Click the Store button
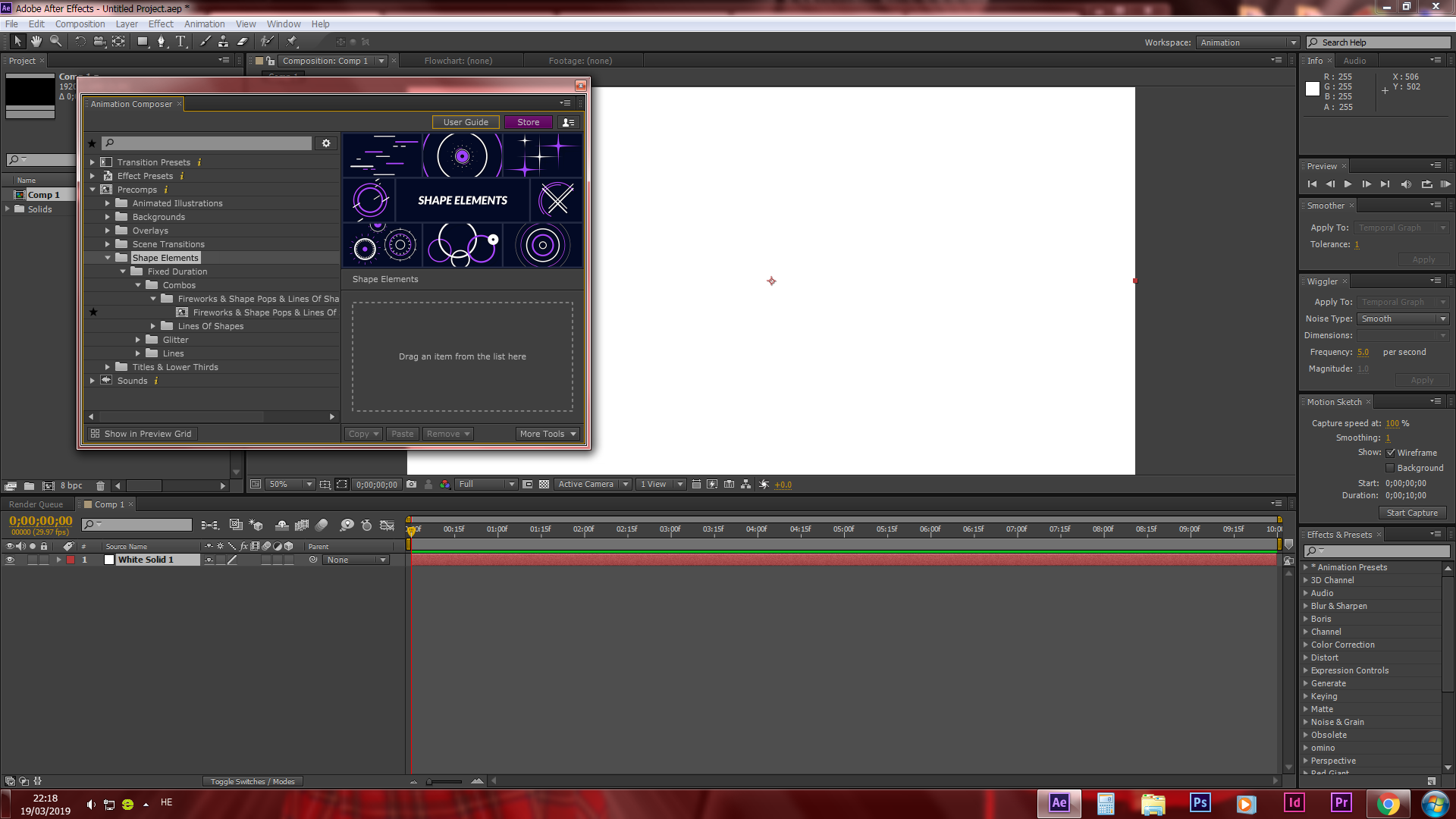Image resolution: width=1456 pixels, height=819 pixels. click(x=528, y=122)
